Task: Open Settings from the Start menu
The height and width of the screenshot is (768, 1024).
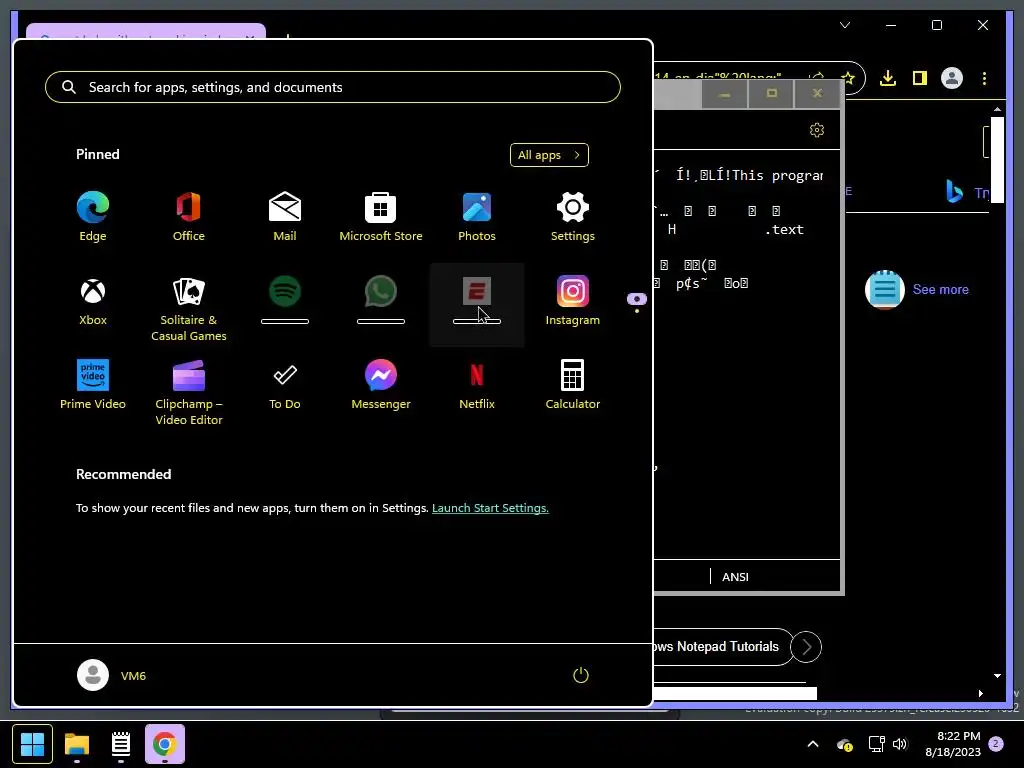Action: [x=573, y=216]
